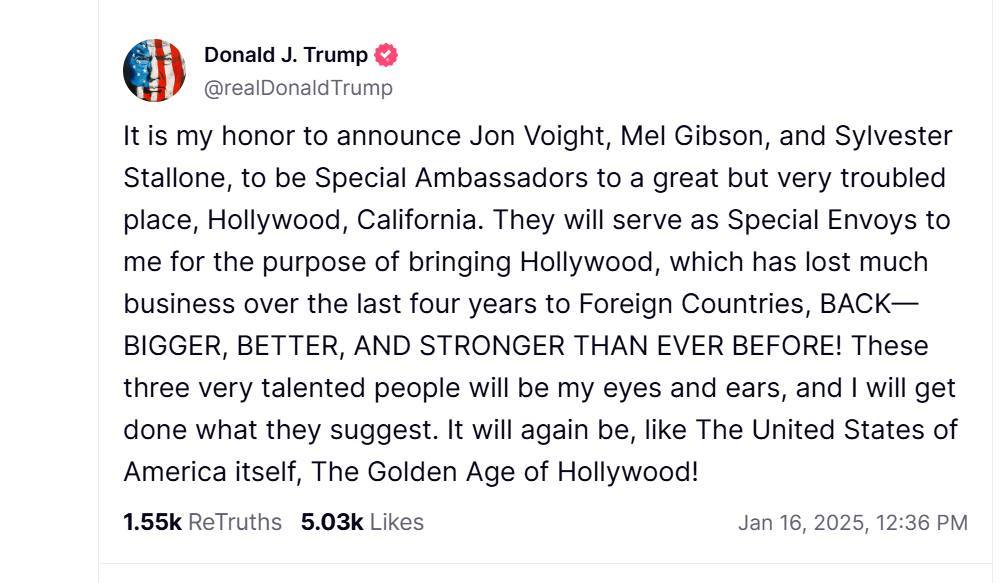1003x583 pixels.
Task: Click the Likes label
Action: click(x=397, y=522)
